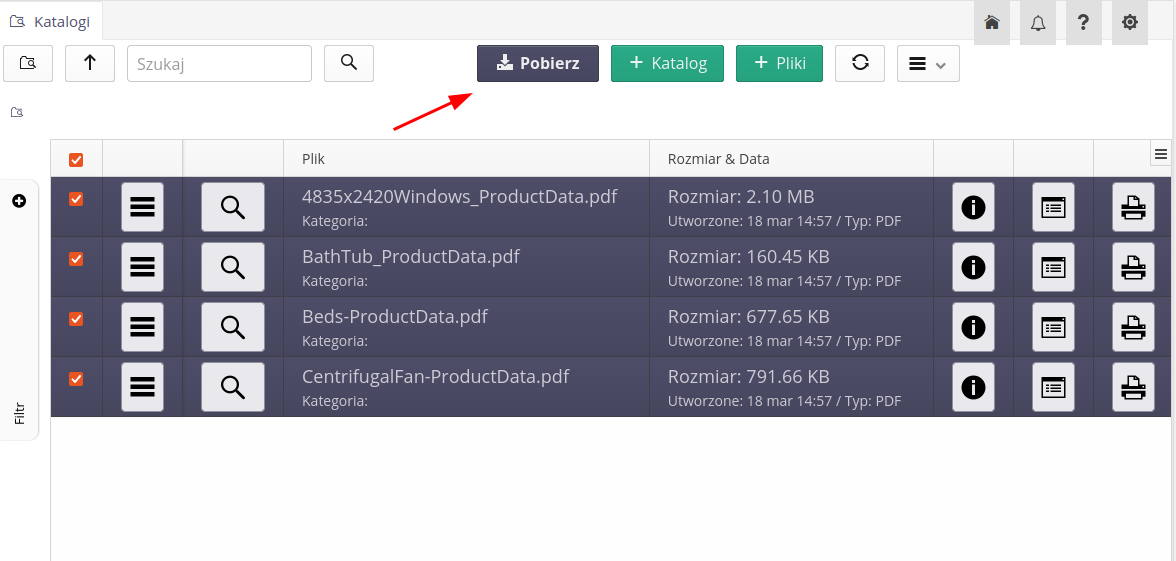Open settings gear icon
The image size is (1176, 561).
[1129, 22]
